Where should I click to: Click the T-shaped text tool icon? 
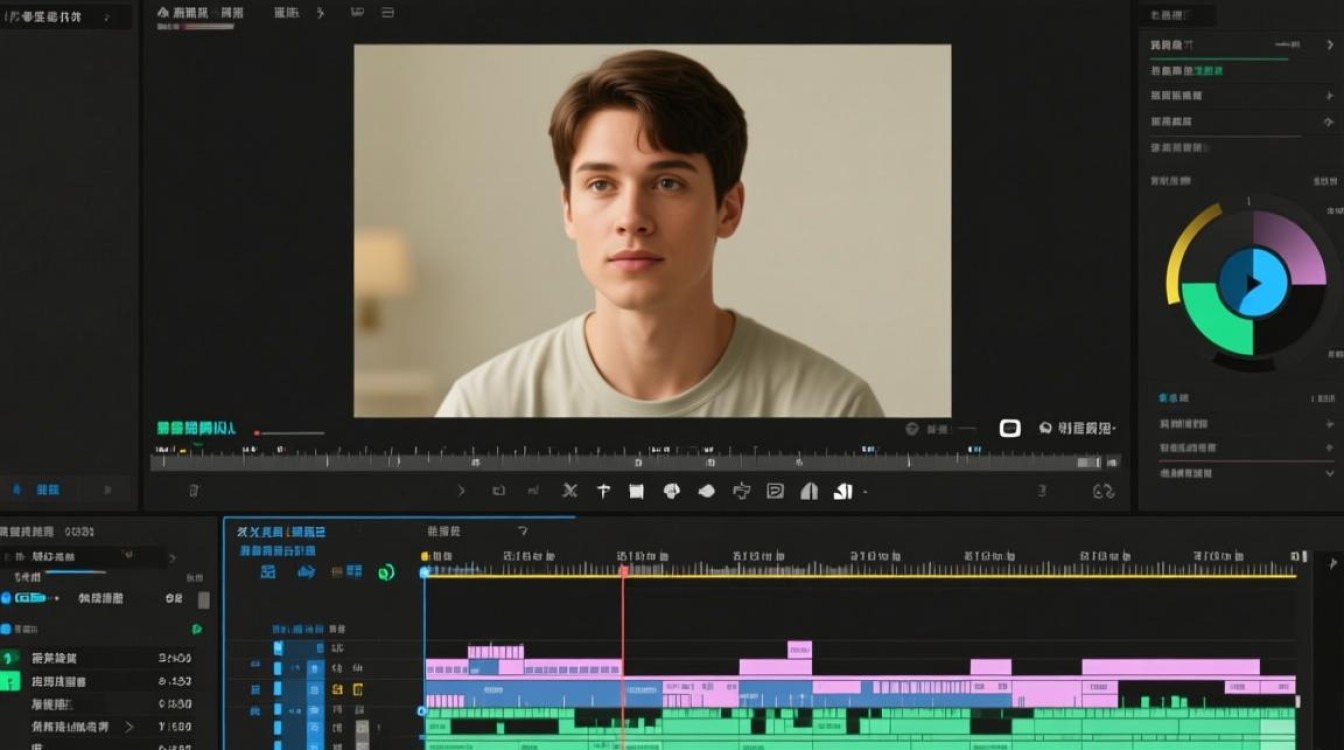[x=603, y=491]
